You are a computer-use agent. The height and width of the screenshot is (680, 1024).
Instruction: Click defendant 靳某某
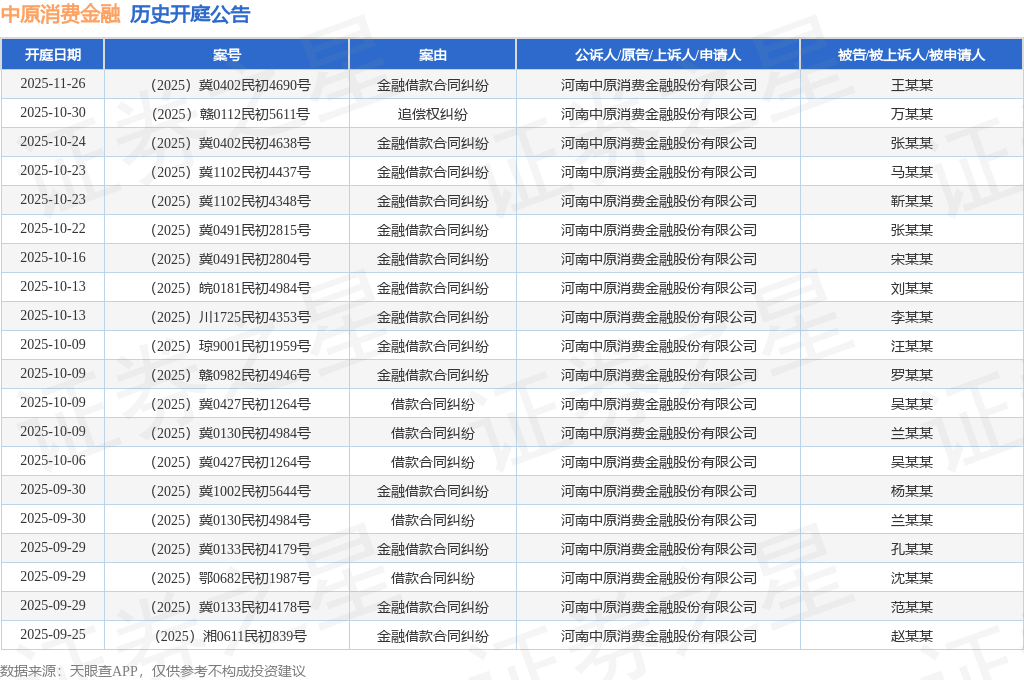(x=912, y=201)
